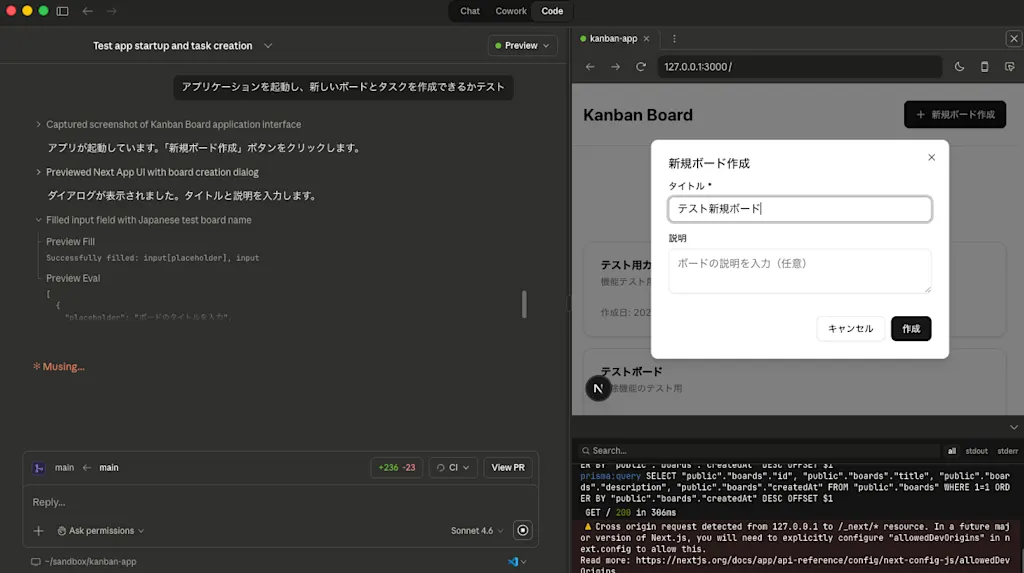The image size is (1024, 573).
Task: Click the git branch icon
Action: 39,468
